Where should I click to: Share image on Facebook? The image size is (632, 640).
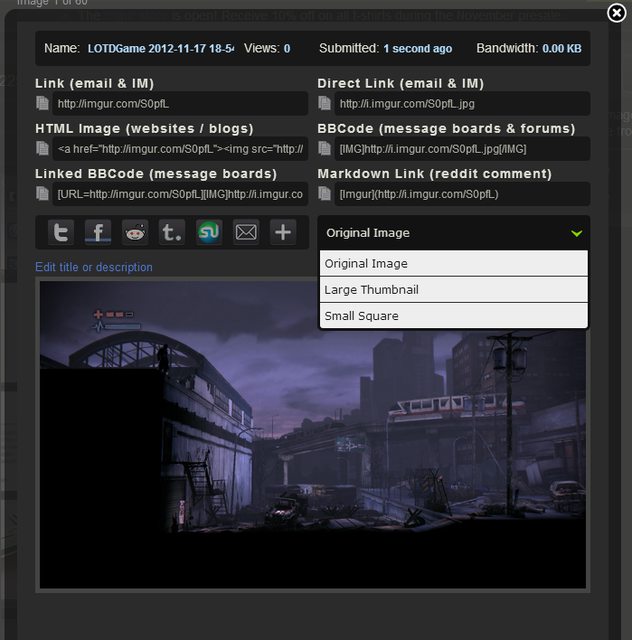tap(98, 232)
